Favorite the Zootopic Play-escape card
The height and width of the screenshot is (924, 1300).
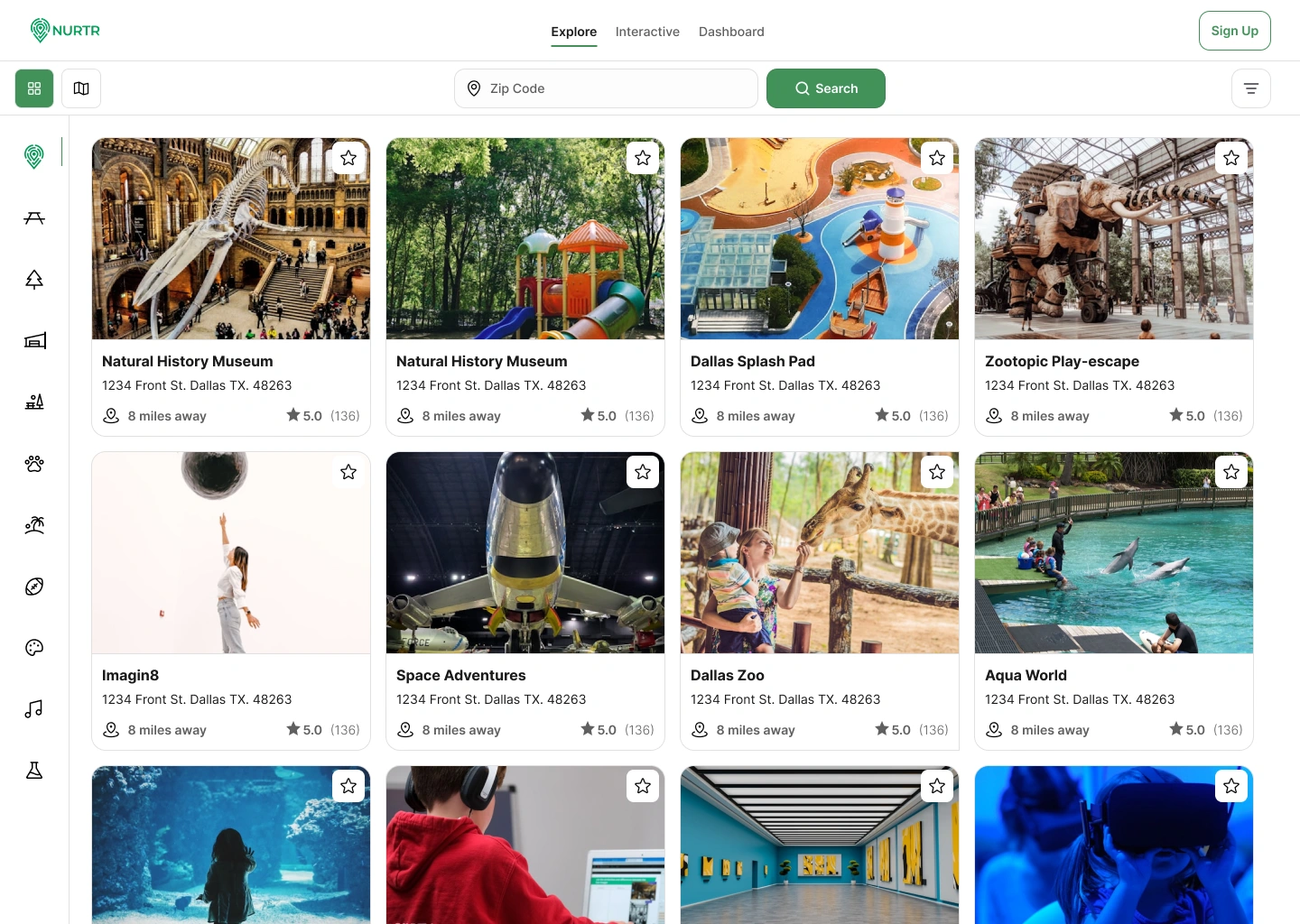click(x=1231, y=158)
